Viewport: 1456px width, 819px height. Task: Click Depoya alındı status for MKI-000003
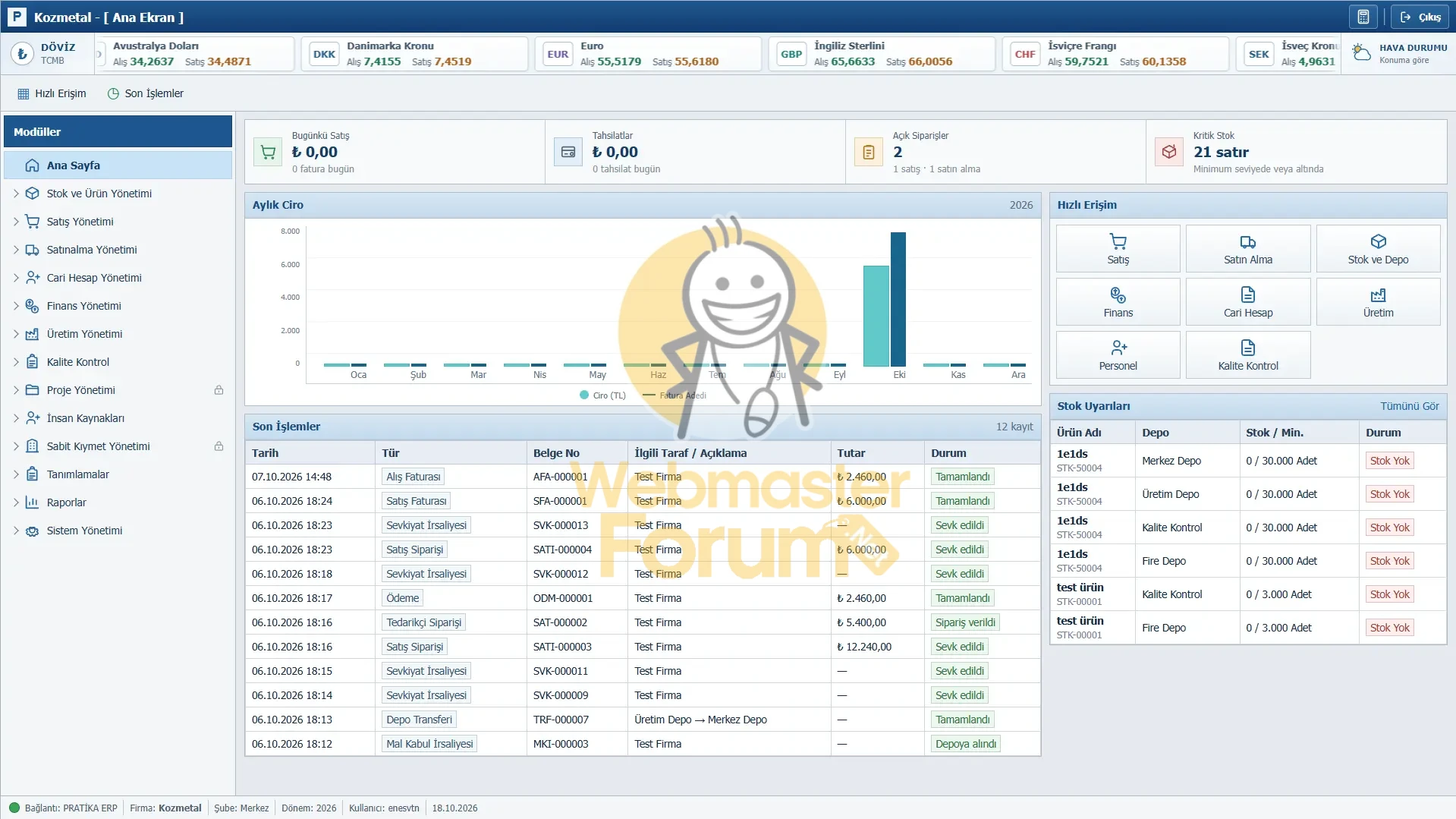point(966,744)
